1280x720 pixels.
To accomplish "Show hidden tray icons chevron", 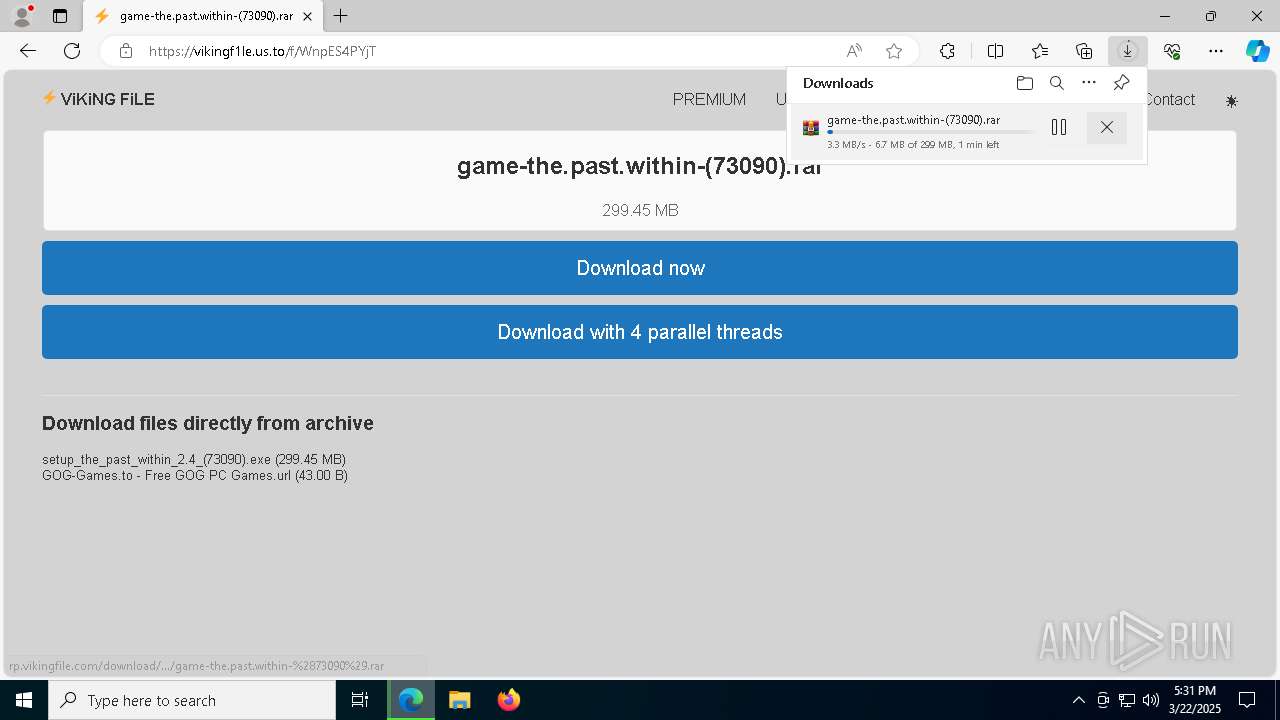I will click(1078, 700).
